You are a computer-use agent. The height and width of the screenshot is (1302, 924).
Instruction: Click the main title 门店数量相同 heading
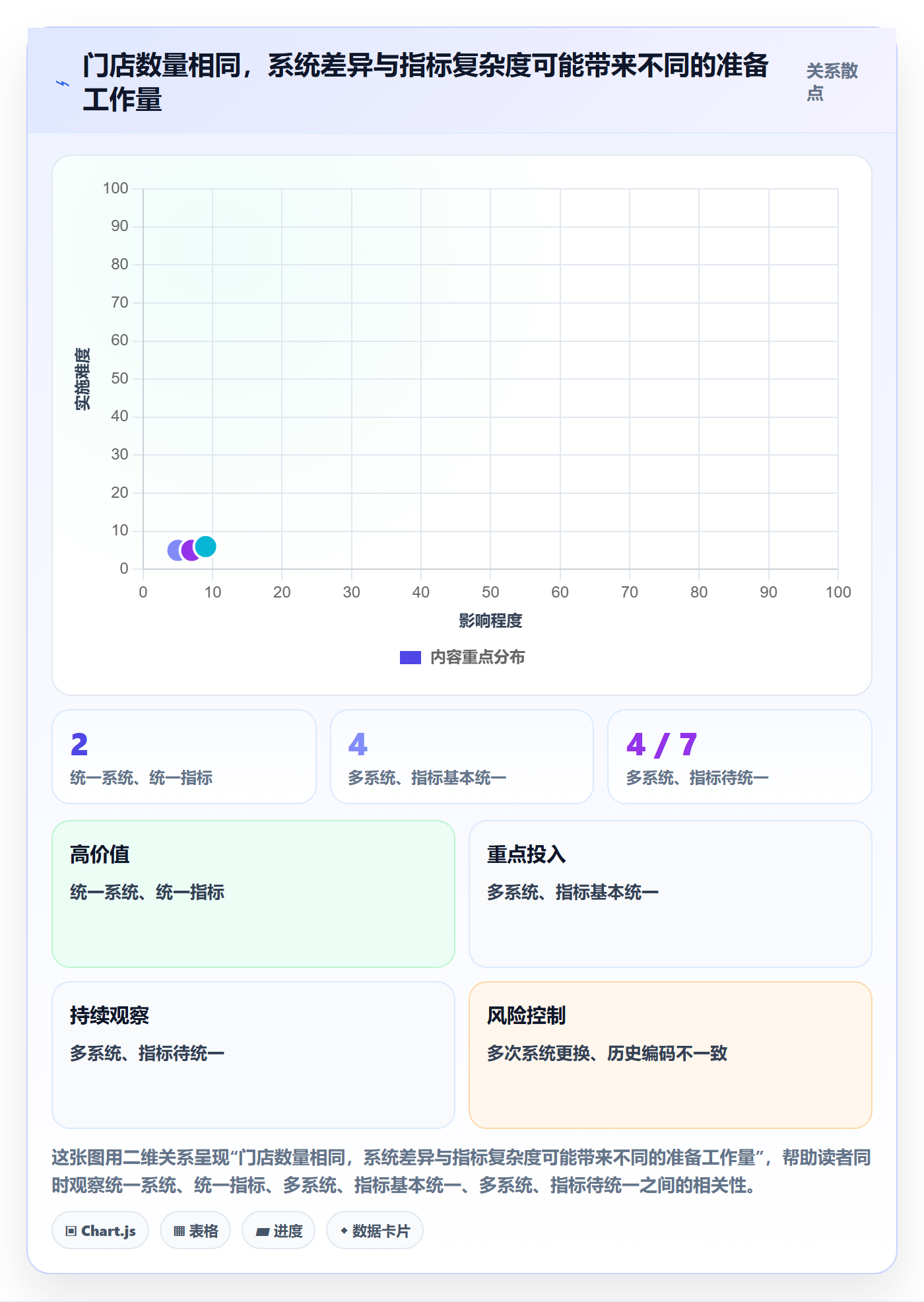pyautogui.click(x=426, y=83)
